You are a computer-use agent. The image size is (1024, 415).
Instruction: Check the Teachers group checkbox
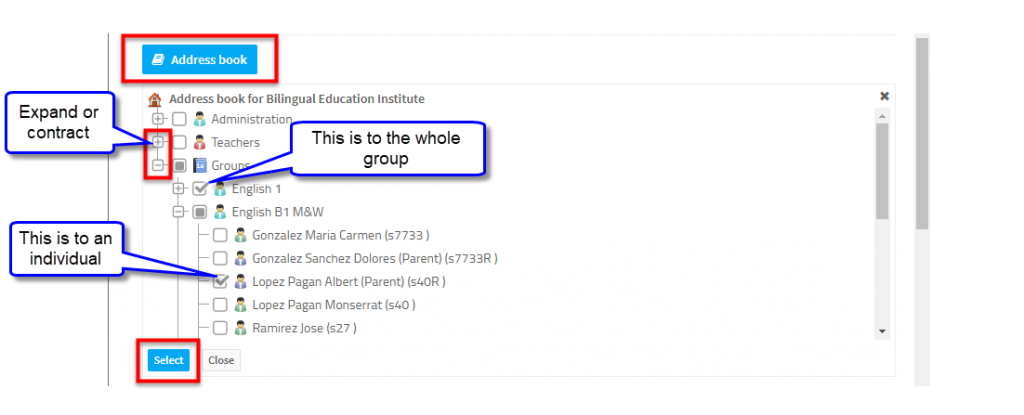pyautogui.click(x=180, y=142)
